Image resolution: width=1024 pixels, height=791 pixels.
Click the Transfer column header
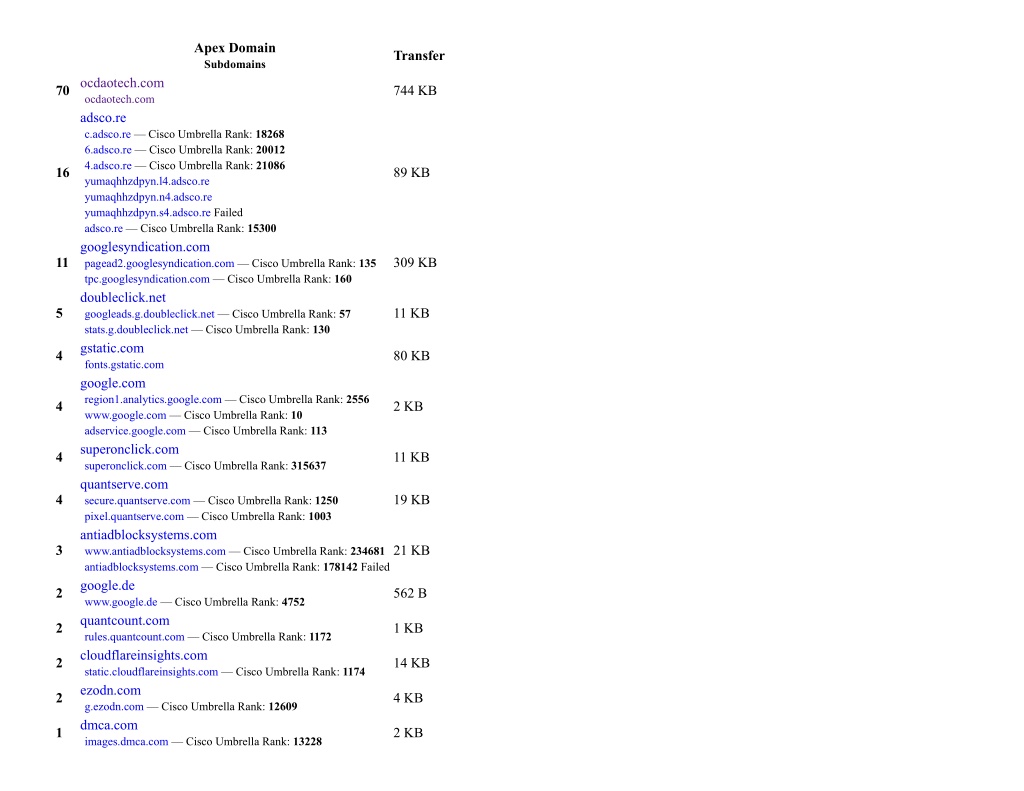419,56
